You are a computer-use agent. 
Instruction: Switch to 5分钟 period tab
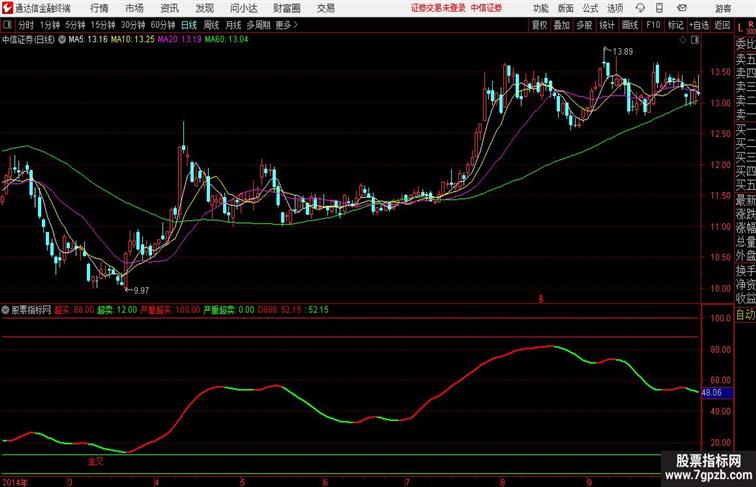(x=75, y=25)
